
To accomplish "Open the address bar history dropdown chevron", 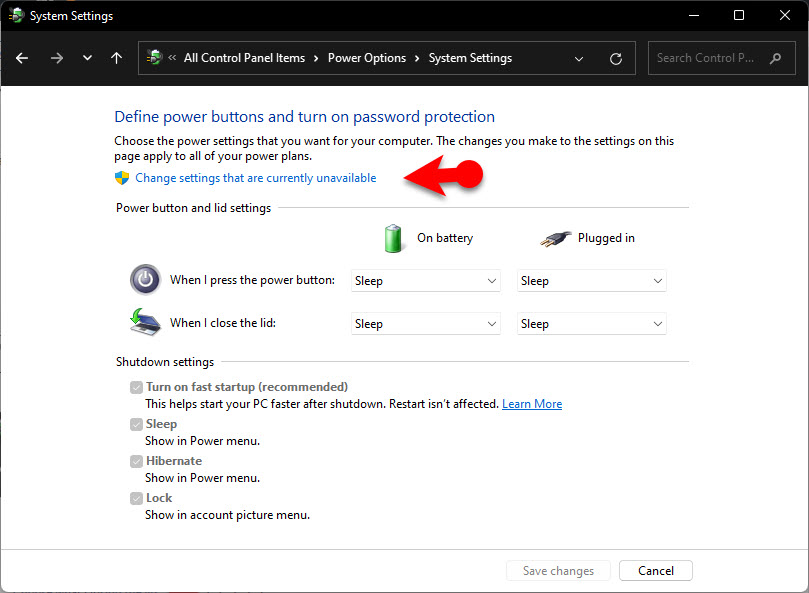I will pos(579,59).
